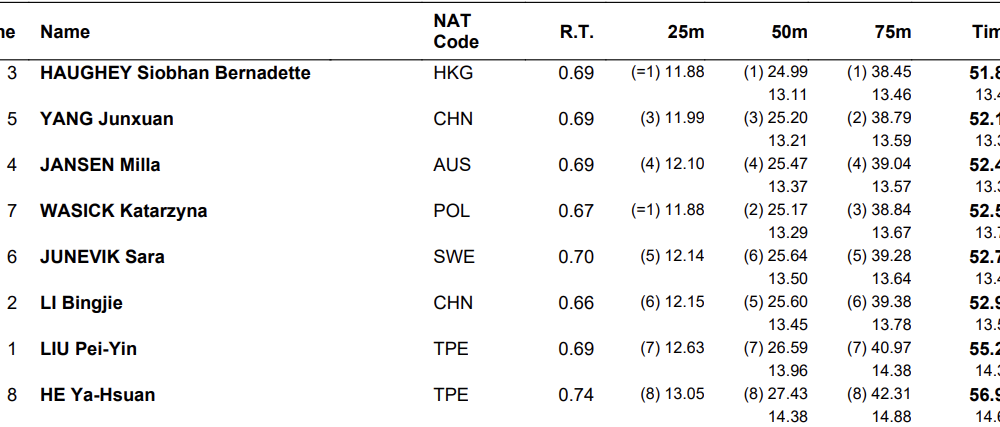Select YANG Junxuan's name

coord(106,119)
